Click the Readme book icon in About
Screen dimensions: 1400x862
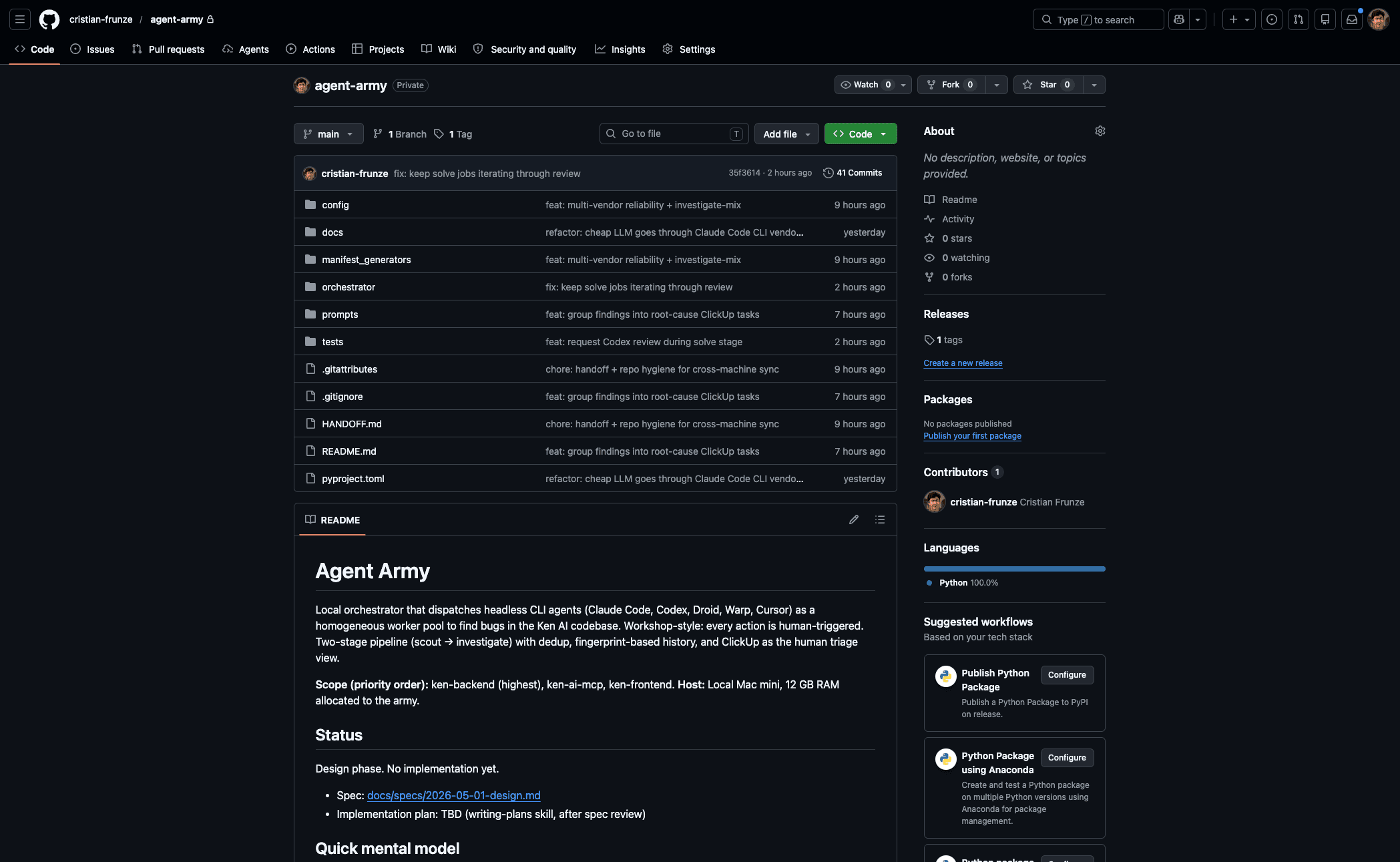[x=929, y=199]
